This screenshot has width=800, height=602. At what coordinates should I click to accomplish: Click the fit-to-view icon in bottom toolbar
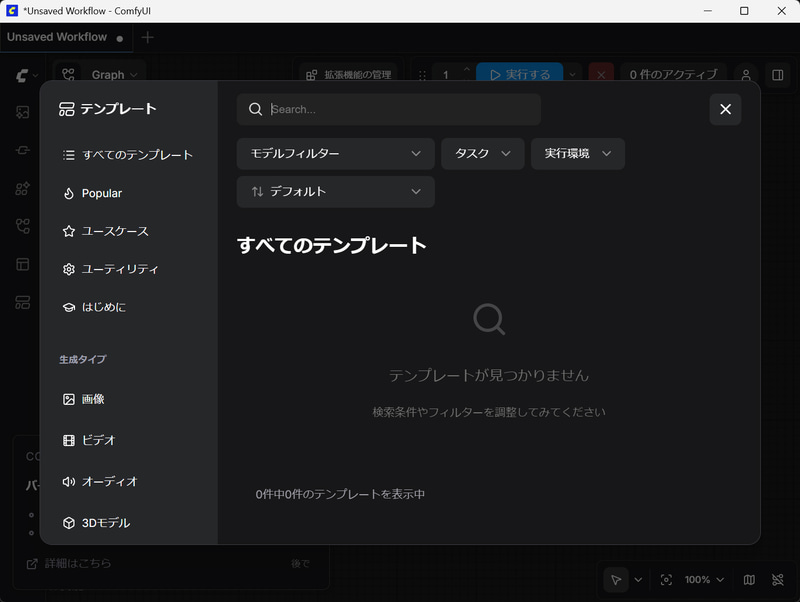[x=666, y=580]
